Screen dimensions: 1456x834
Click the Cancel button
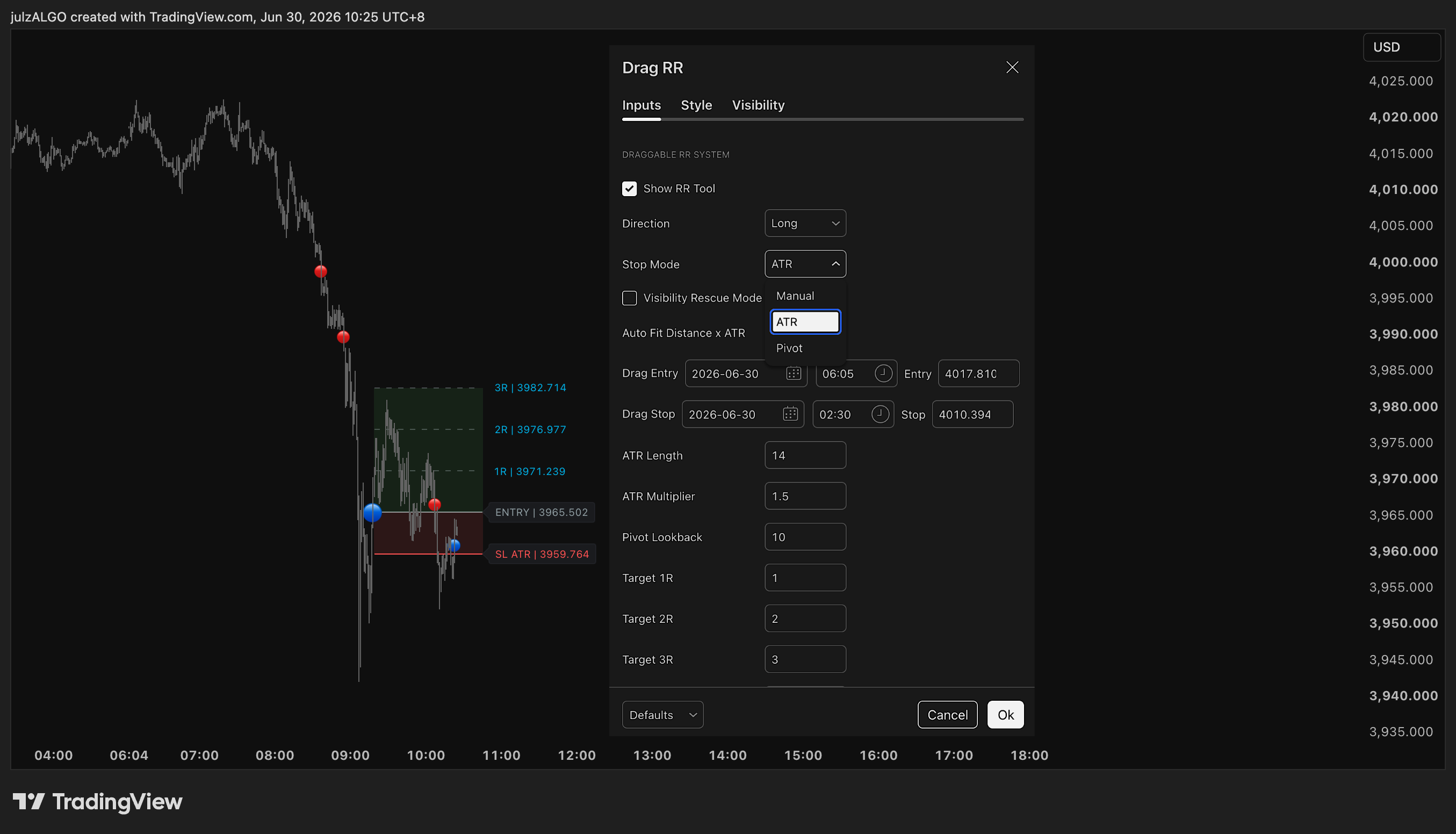coord(947,715)
